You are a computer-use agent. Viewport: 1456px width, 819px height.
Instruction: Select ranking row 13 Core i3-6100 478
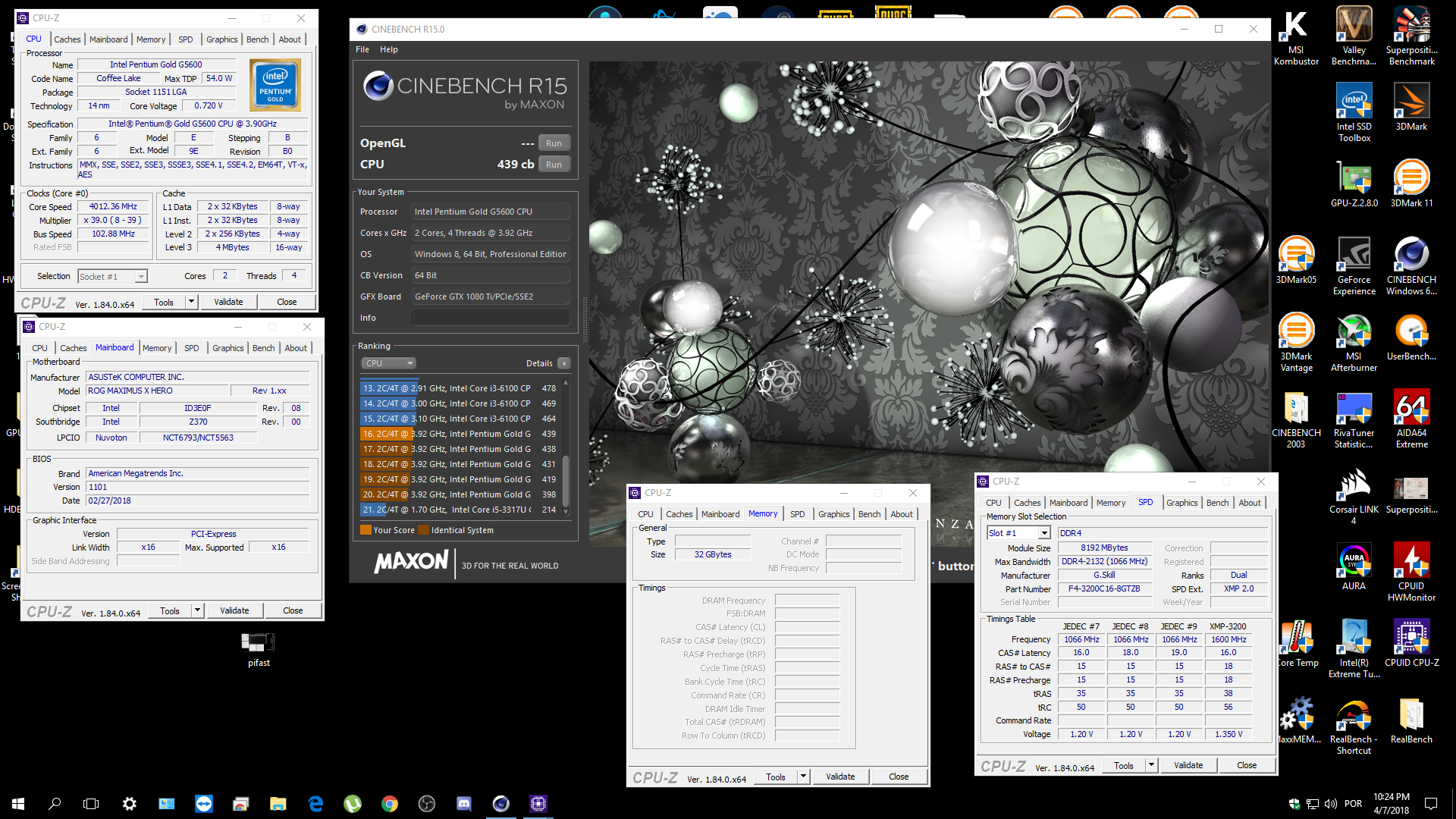[460, 388]
